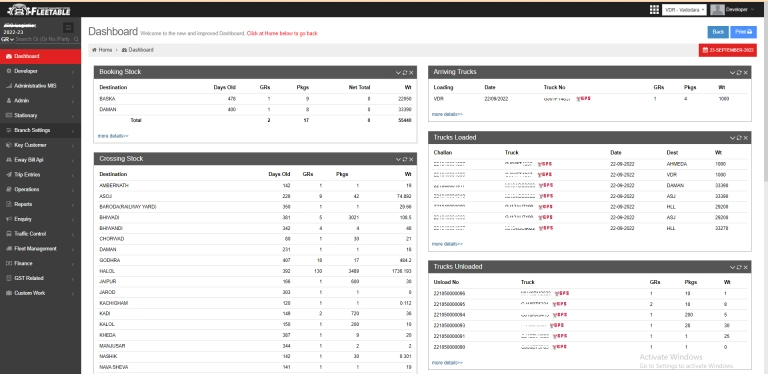Select BASKA destination in Booking Stock

tap(107, 99)
